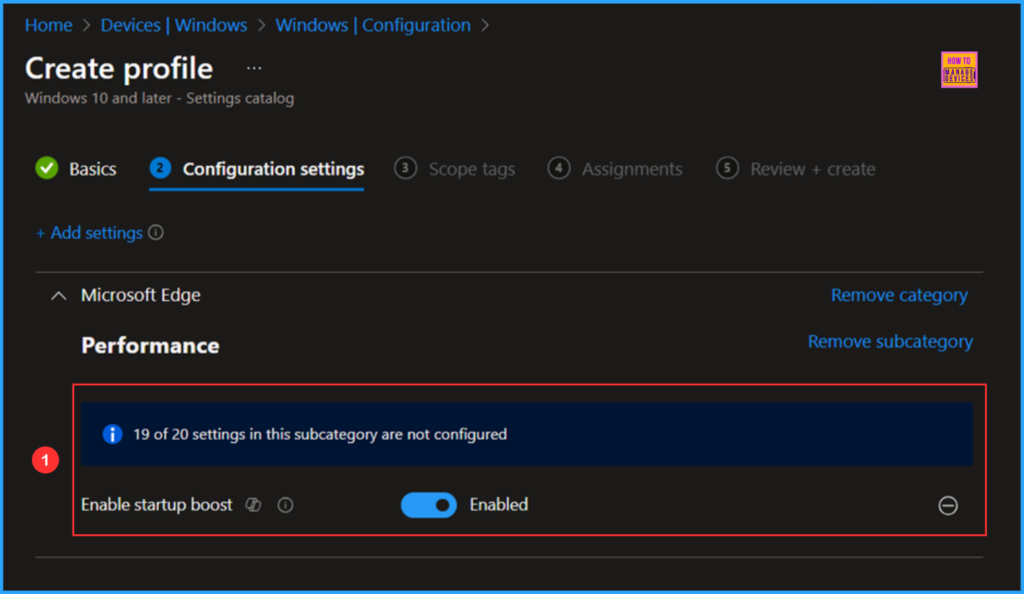This screenshot has height=594, width=1024.
Task: Click the blue info icon in settings banner
Action: (112, 434)
